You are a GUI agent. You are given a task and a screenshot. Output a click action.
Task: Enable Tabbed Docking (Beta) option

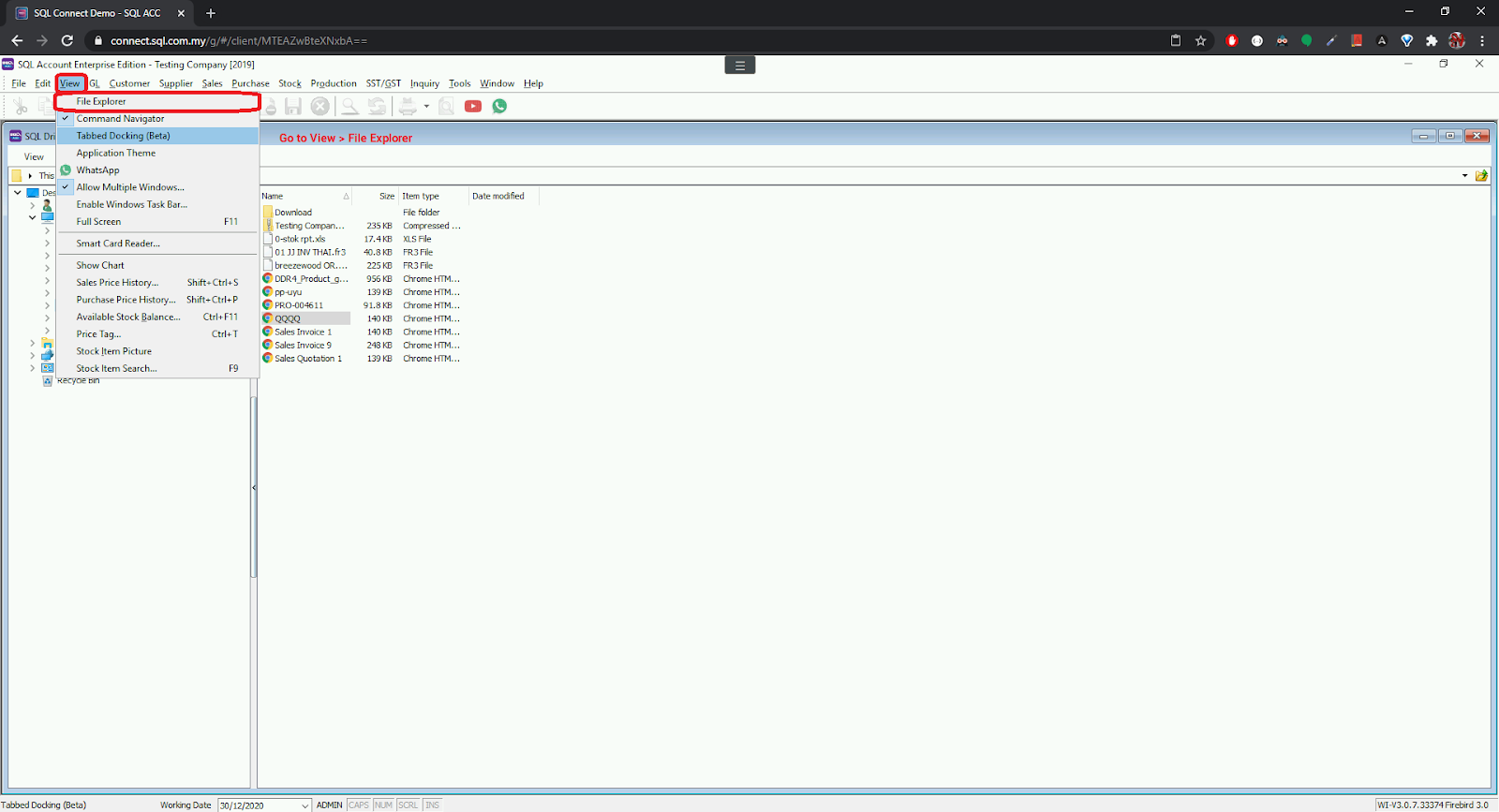(123, 136)
